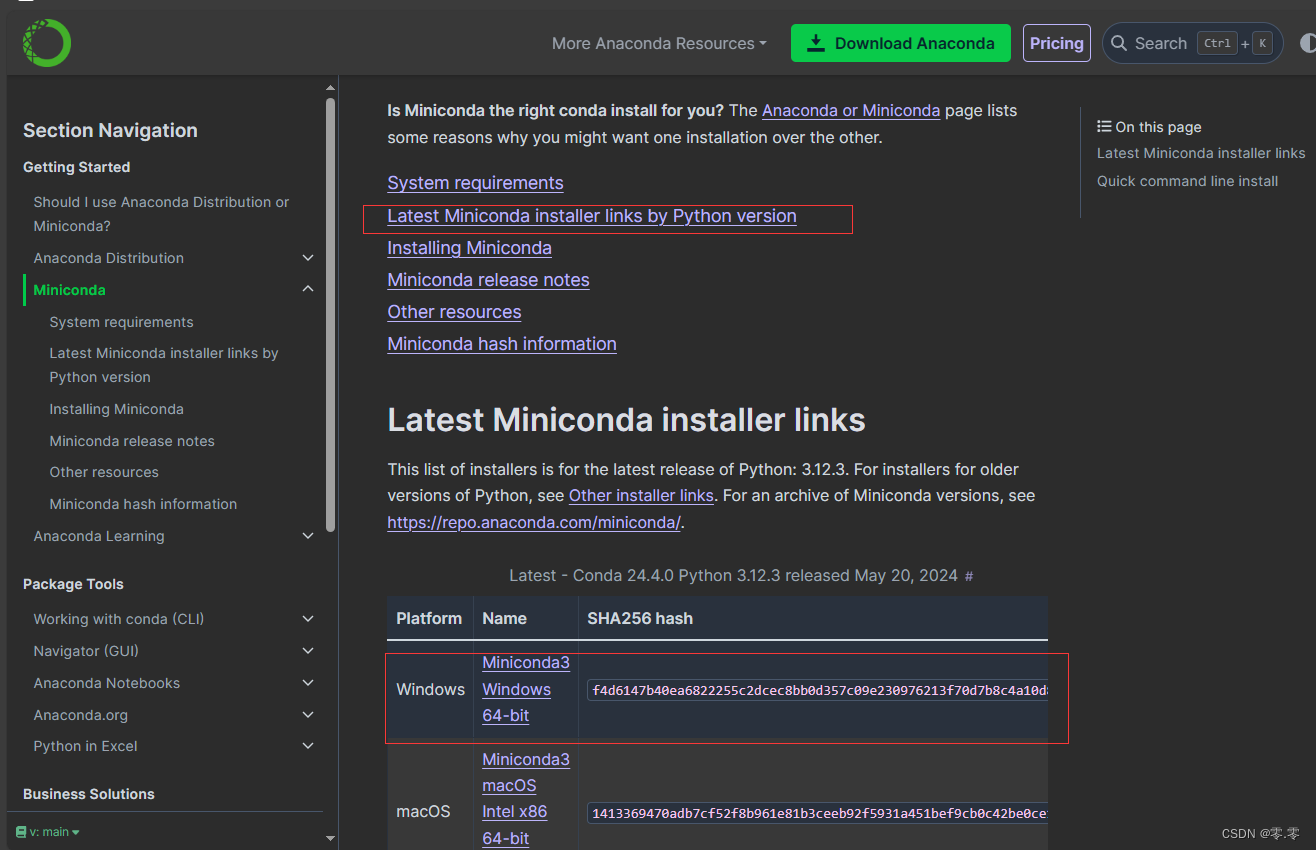
Task: Click the Platform column header
Action: pyautogui.click(x=429, y=618)
